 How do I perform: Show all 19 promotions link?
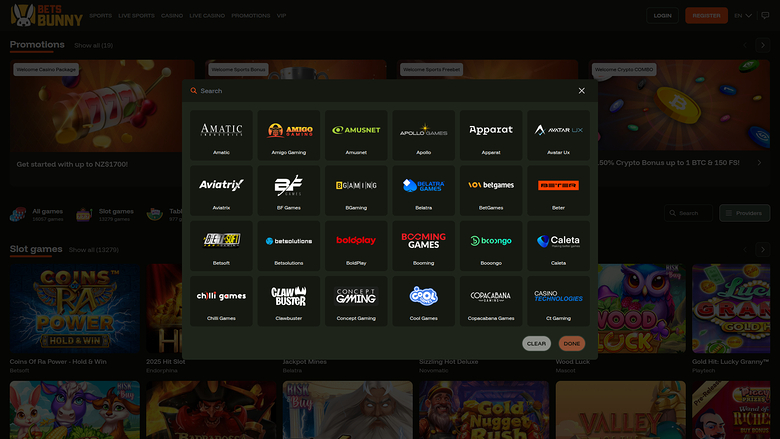pyautogui.click(x=94, y=45)
